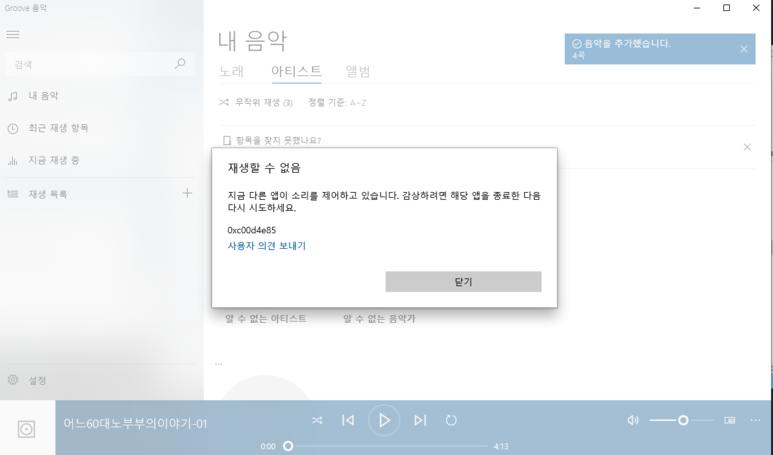The width and height of the screenshot is (773, 455).
Task: Select the error code 0xc00d4e85 text
Action: point(251,230)
